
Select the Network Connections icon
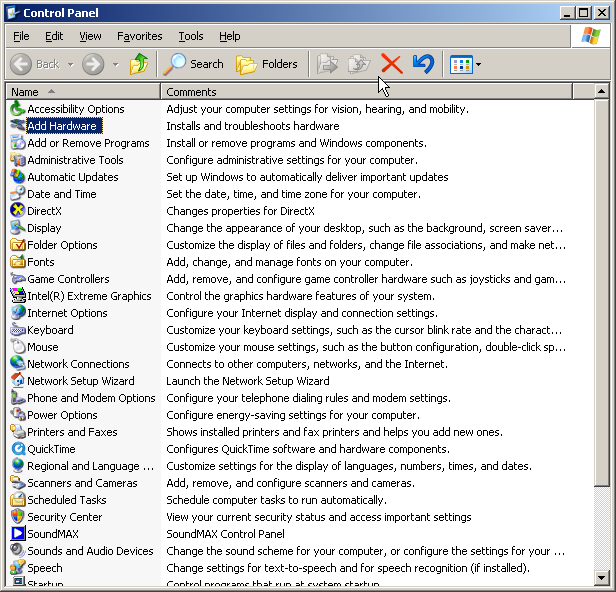17,363
